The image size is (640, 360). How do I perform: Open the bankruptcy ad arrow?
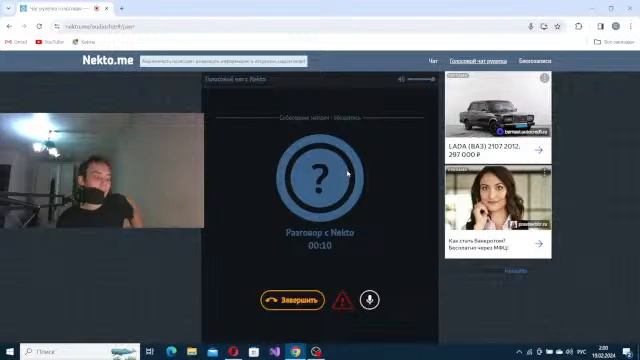point(539,244)
